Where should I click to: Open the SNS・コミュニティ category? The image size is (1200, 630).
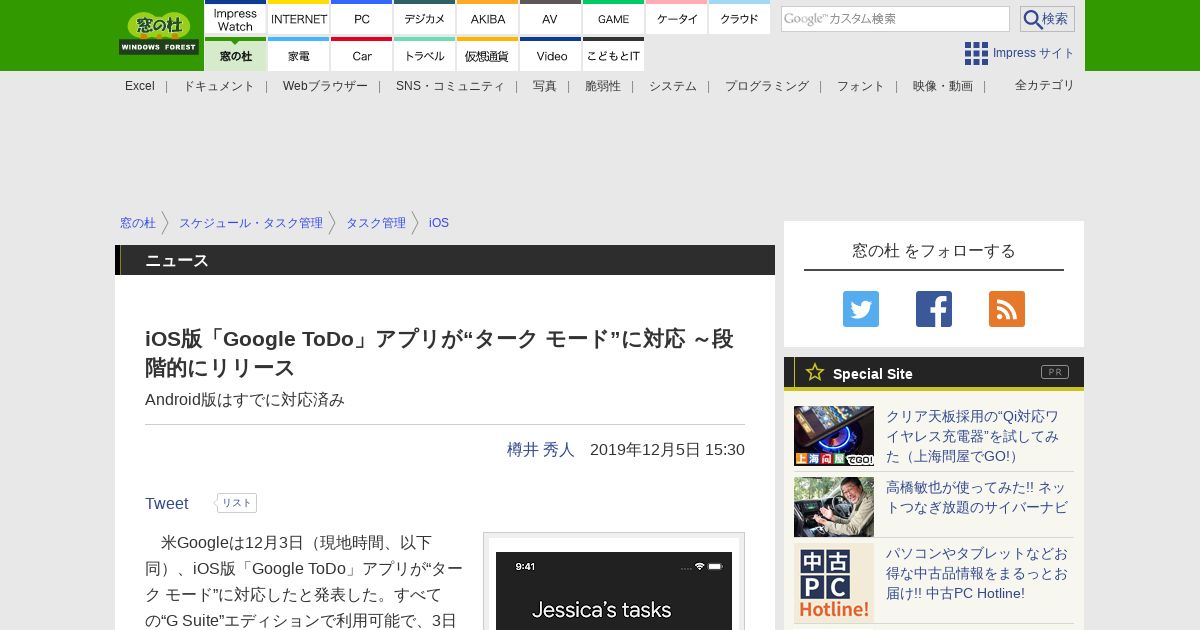450,86
